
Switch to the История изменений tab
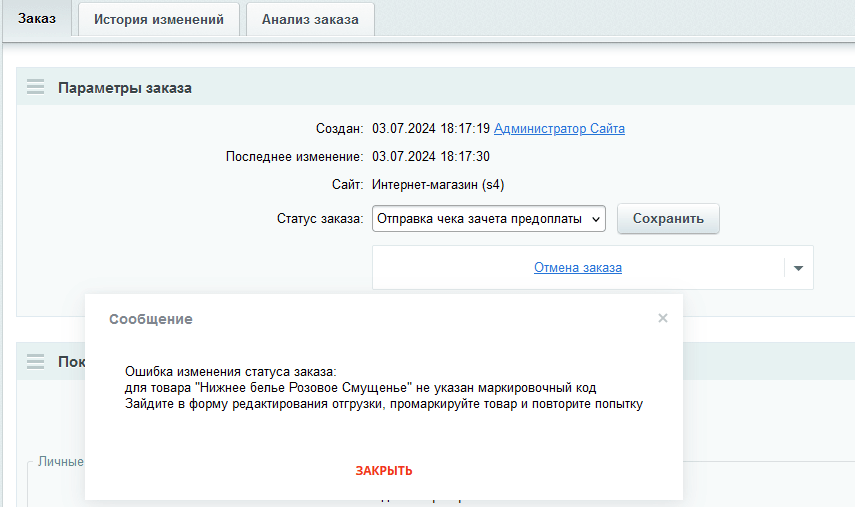pos(159,20)
